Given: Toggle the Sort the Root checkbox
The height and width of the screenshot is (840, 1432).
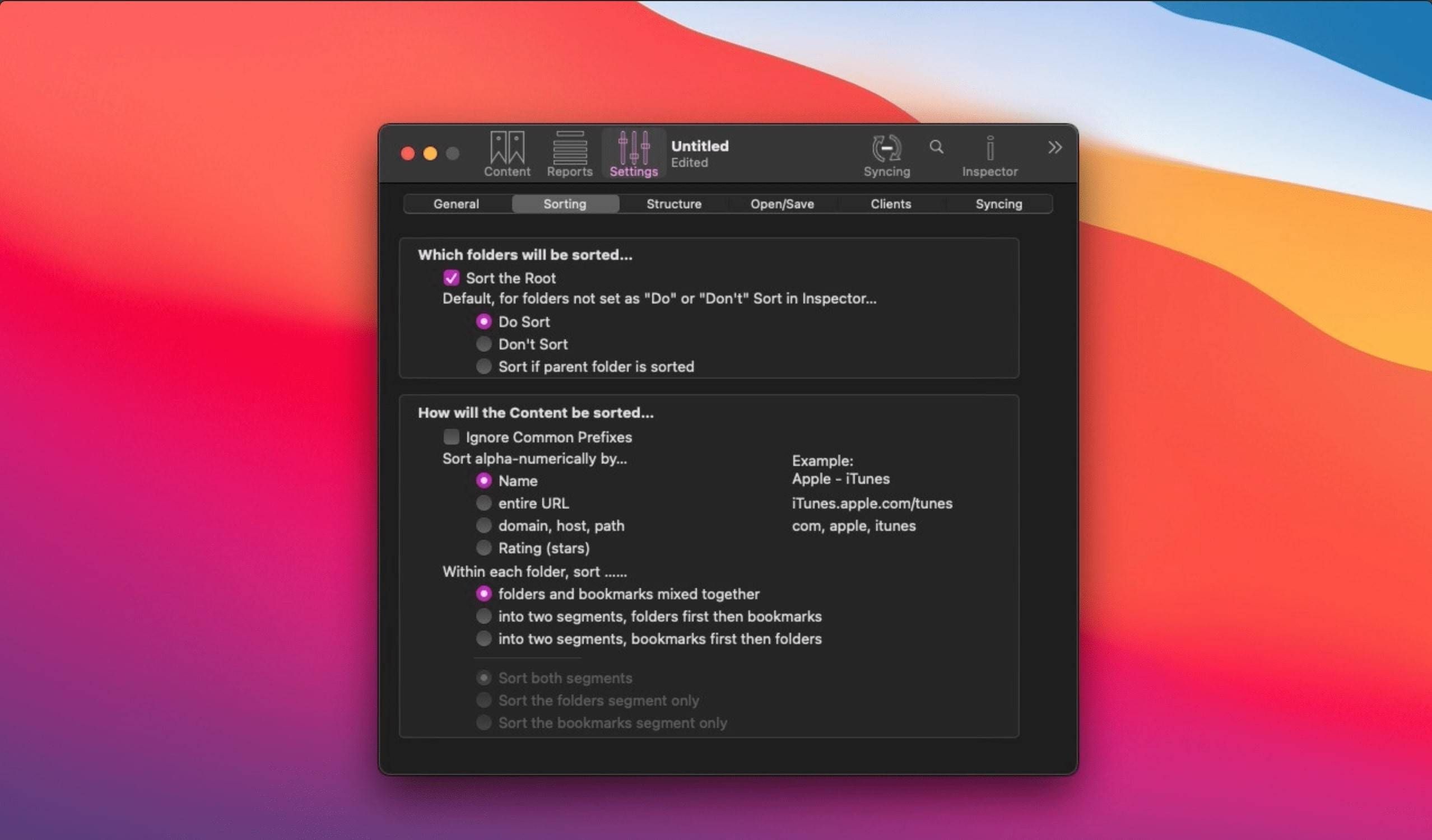Looking at the screenshot, I should pyautogui.click(x=452, y=277).
